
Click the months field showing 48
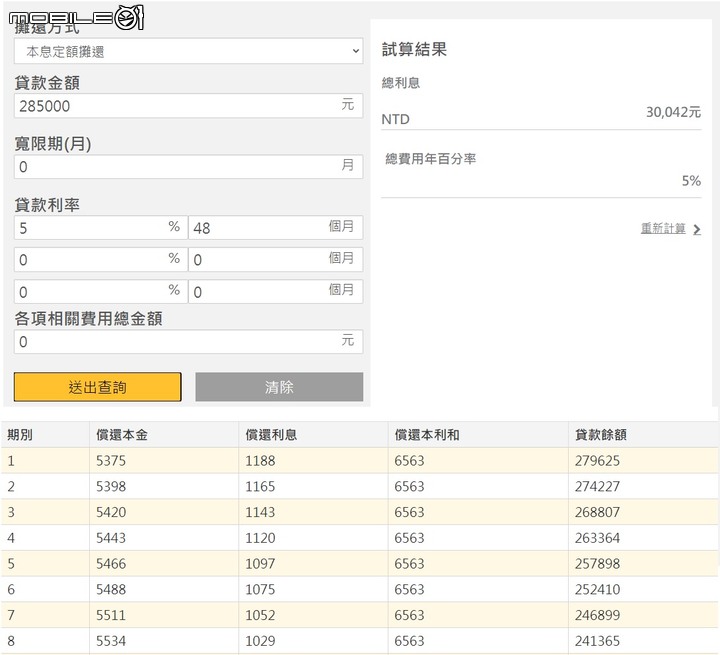[x=276, y=227]
